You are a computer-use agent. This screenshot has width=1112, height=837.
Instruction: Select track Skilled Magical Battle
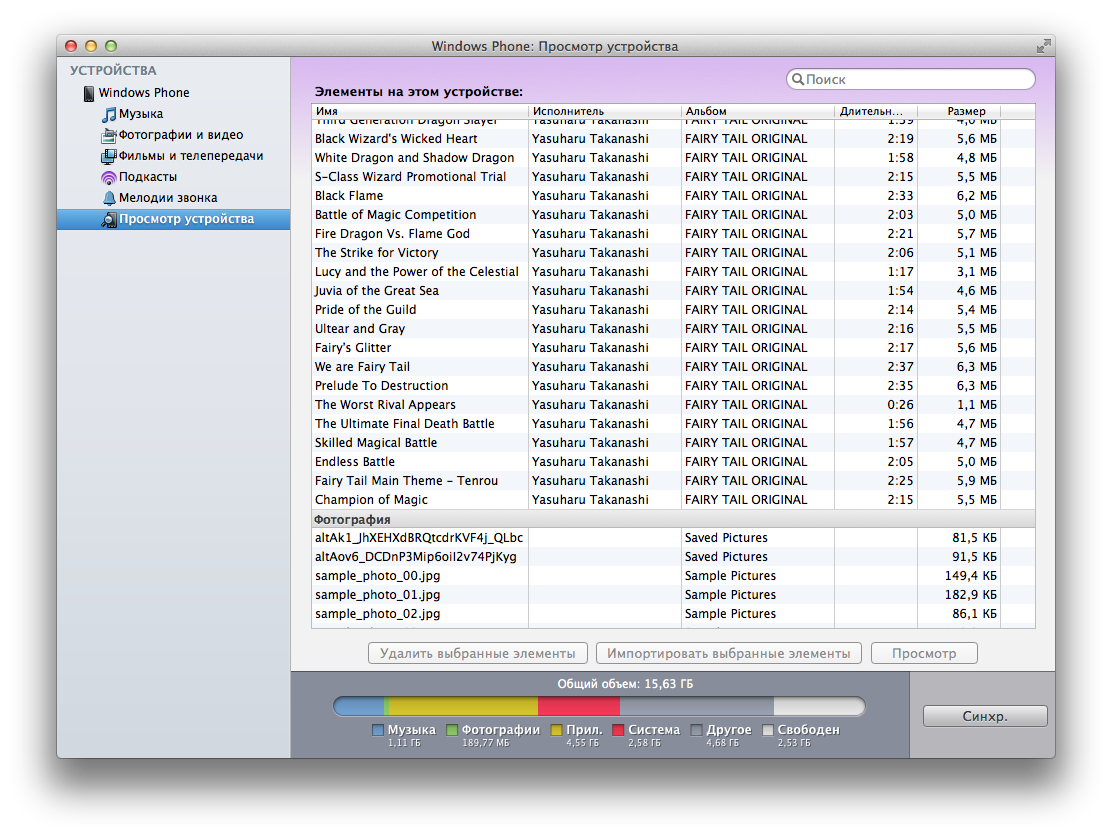[673, 443]
